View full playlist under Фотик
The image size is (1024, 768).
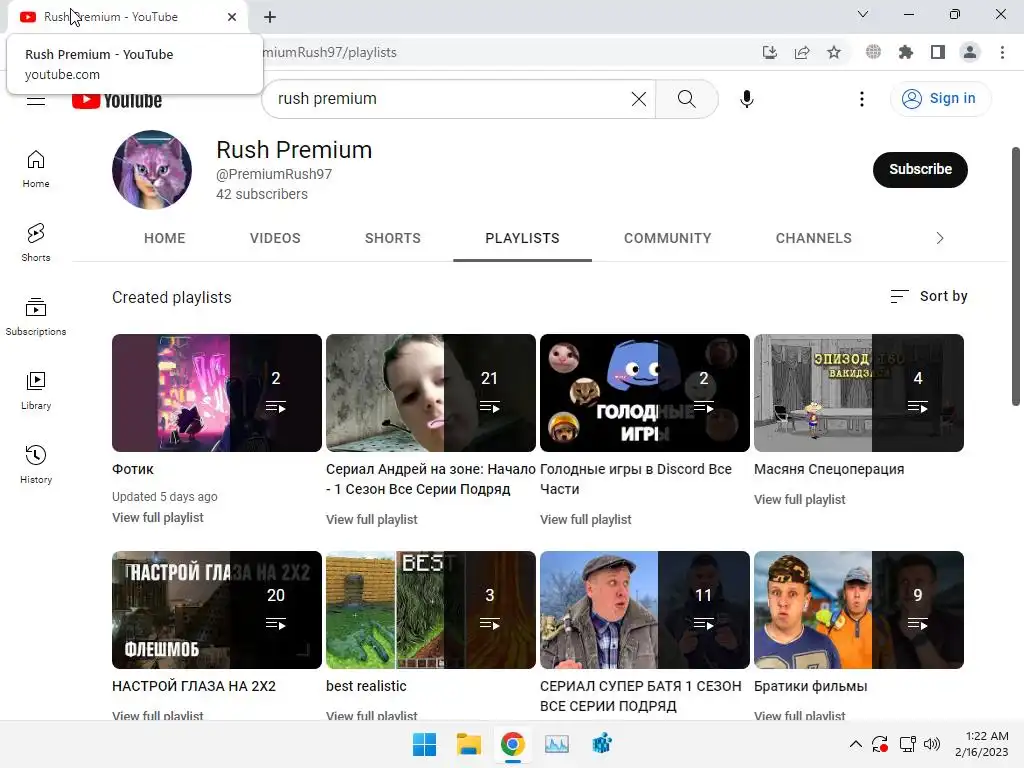click(x=157, y=518)
